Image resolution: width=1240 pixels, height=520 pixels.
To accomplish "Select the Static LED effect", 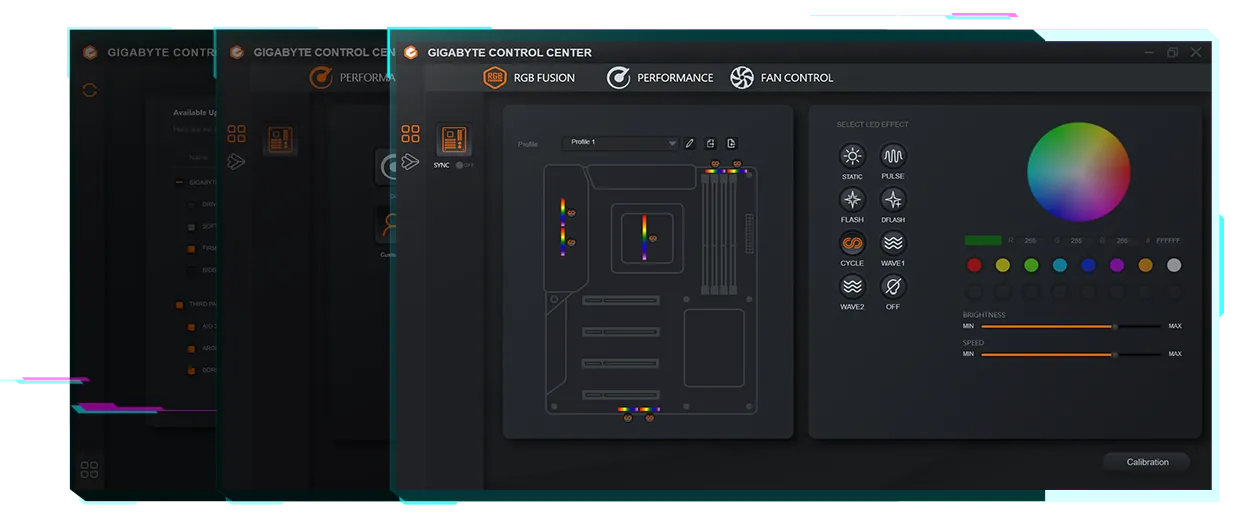I will [x=852, y=156].
